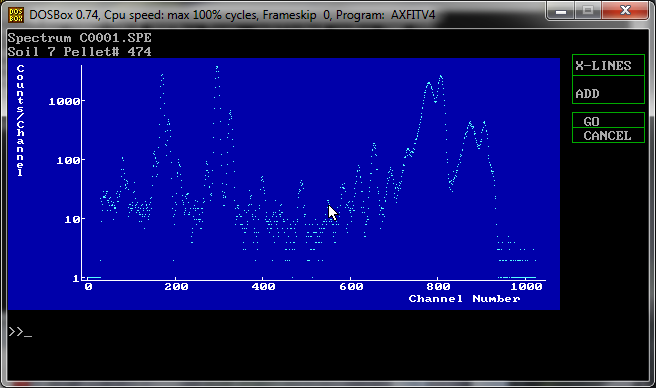Start the fit with GO
Viewport: 656px width, 388px height.
coord(608,121)
